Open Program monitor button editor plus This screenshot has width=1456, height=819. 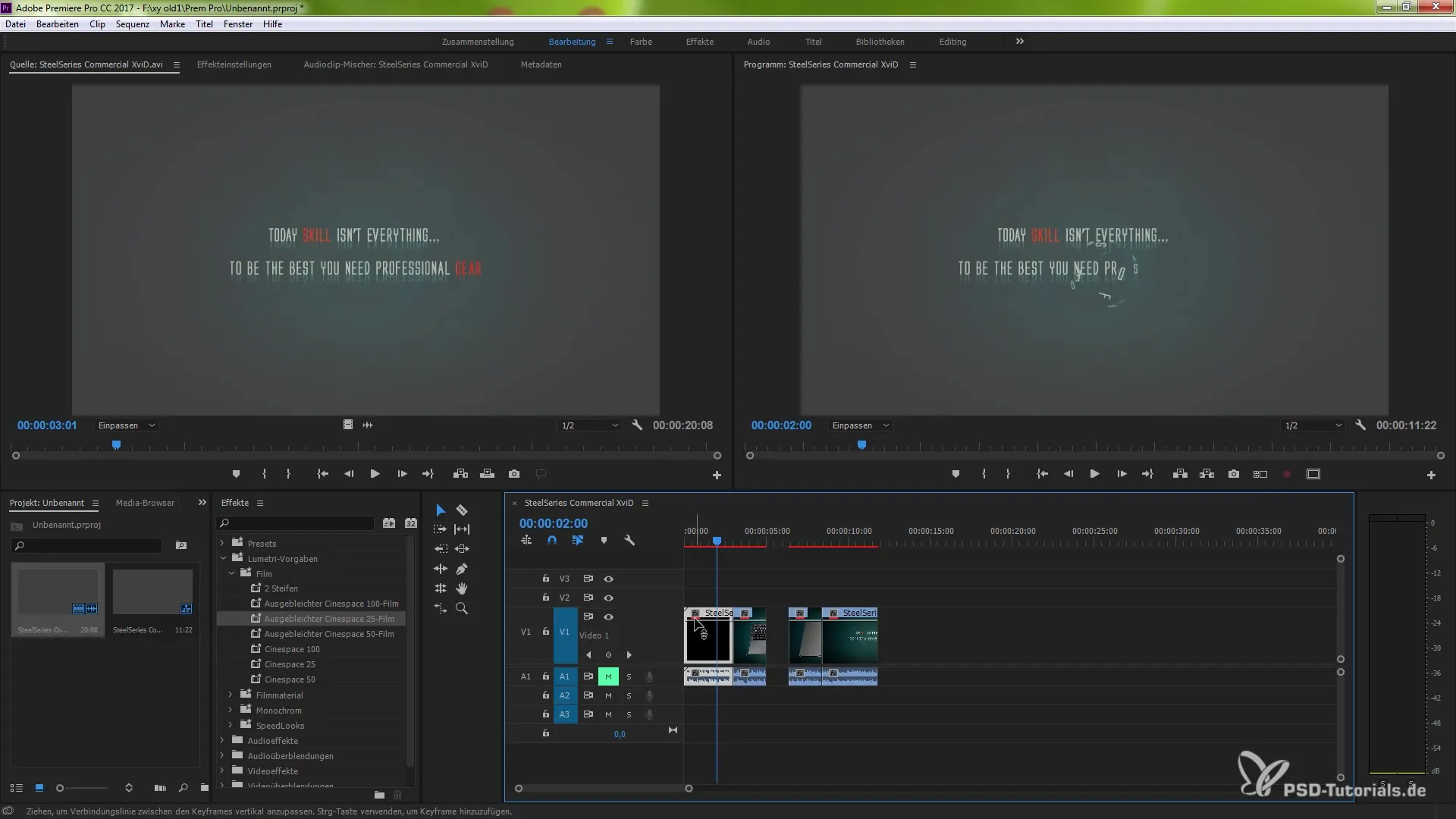pyautogui.click(x=1431, y=475)
